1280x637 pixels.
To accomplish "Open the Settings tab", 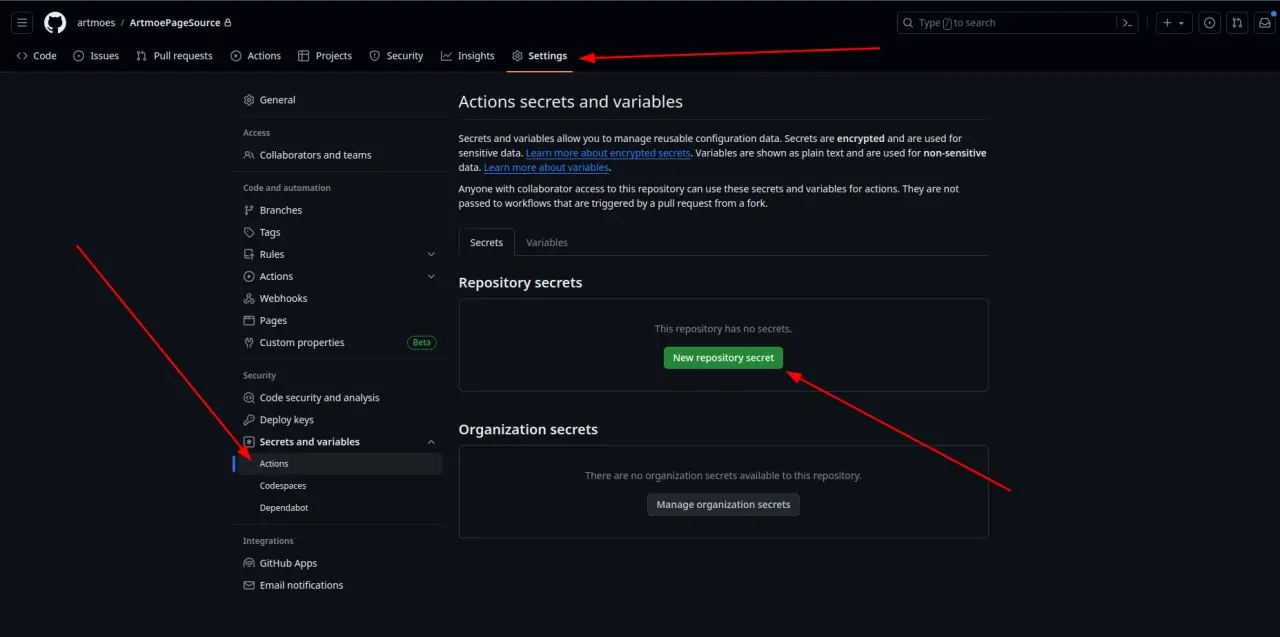I will pyautogui.click(x=539, y=56).
